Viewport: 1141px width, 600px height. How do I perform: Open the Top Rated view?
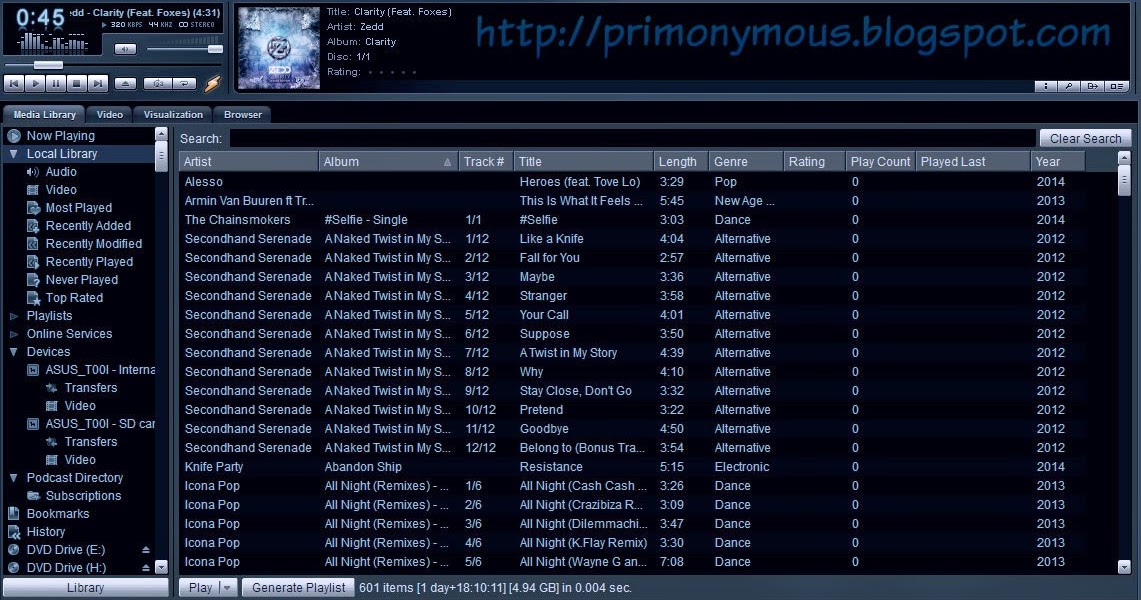click(74, 297)
